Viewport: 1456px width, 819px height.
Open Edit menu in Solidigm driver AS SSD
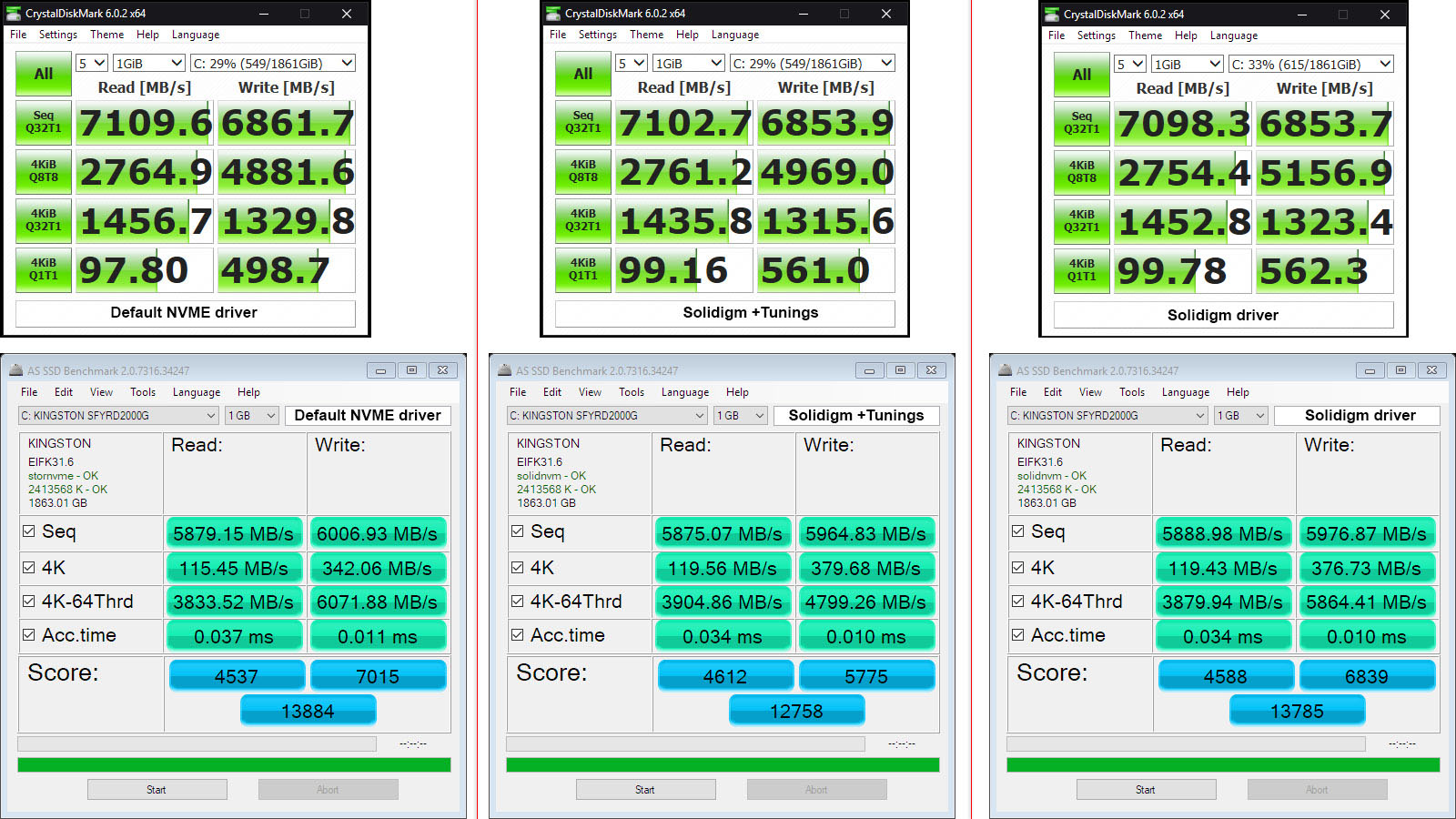click(x=1053, y=392)
